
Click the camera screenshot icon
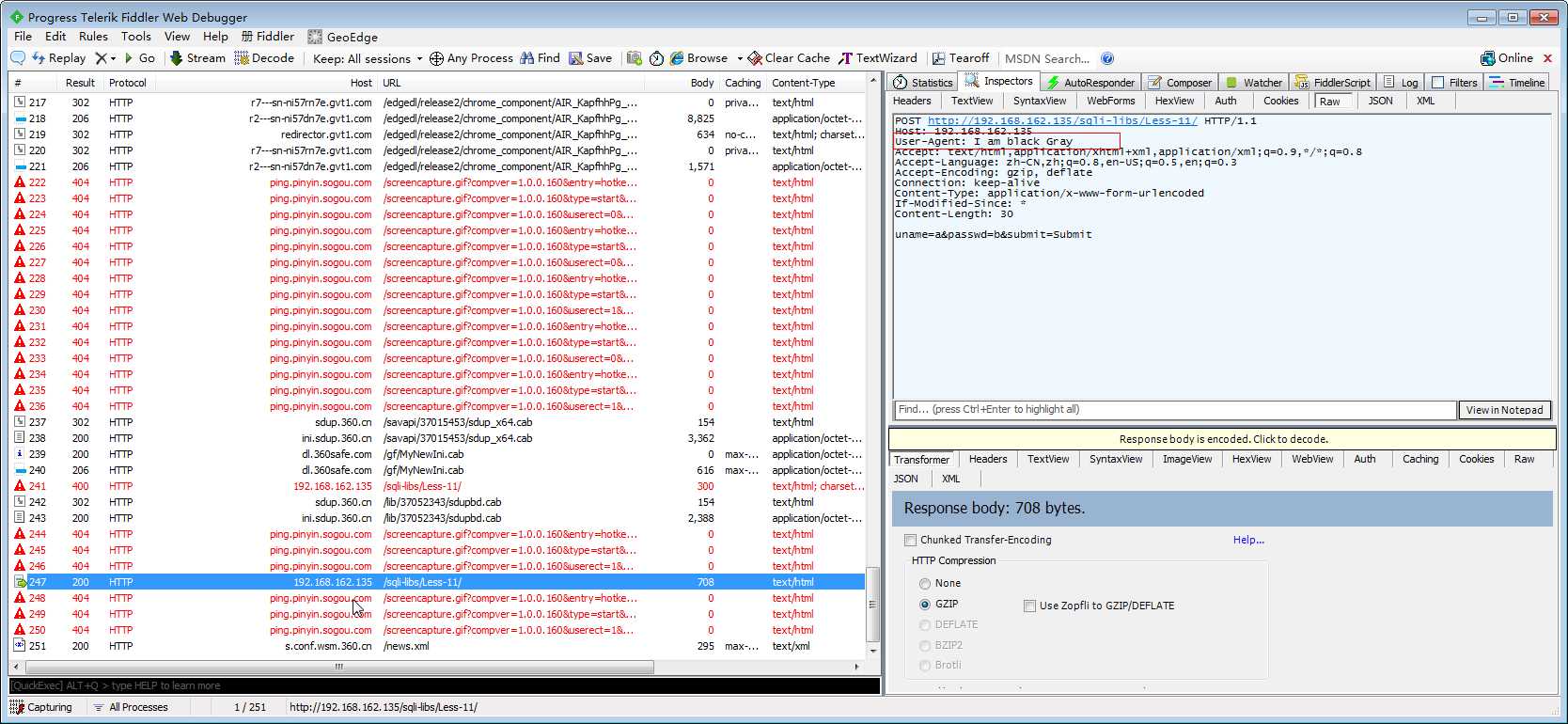coord(635,58)
